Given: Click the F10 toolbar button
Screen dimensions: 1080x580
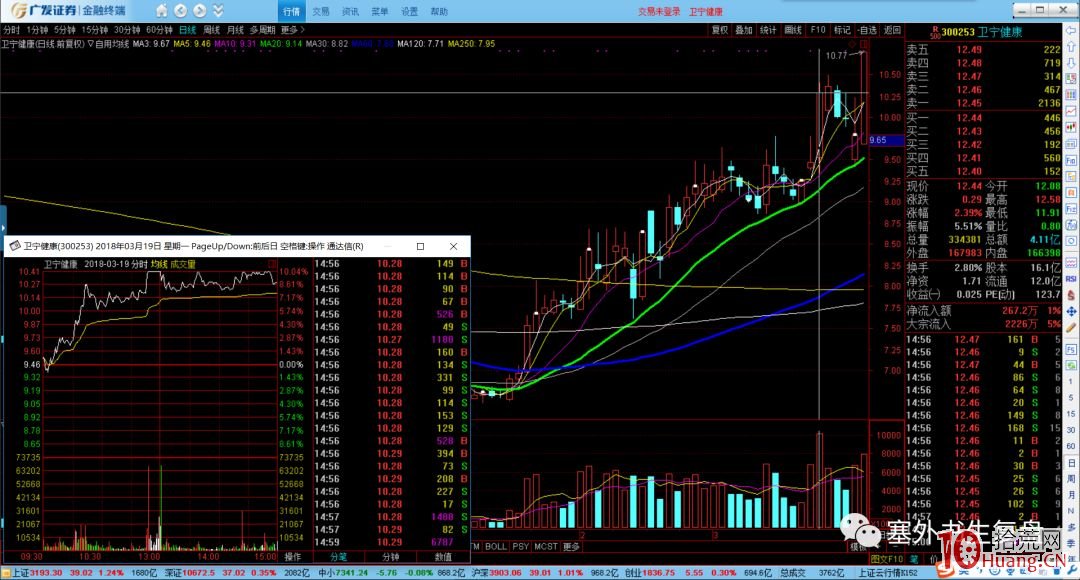Looking at the screenshot, I should pos(818,30).
